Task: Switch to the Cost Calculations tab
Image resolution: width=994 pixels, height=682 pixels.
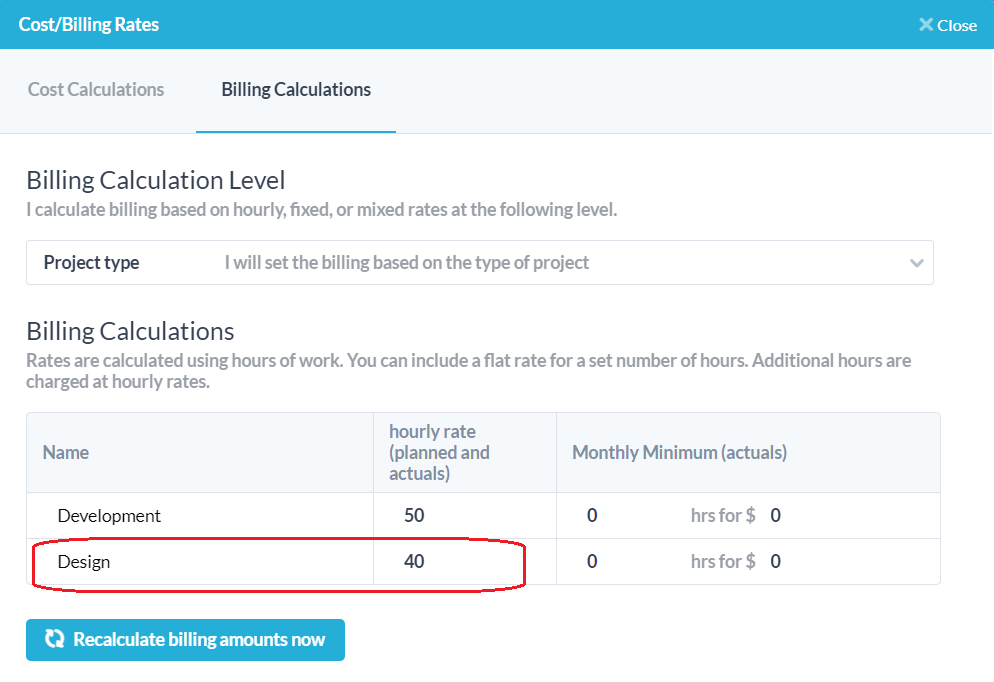Action: point(96,90)
